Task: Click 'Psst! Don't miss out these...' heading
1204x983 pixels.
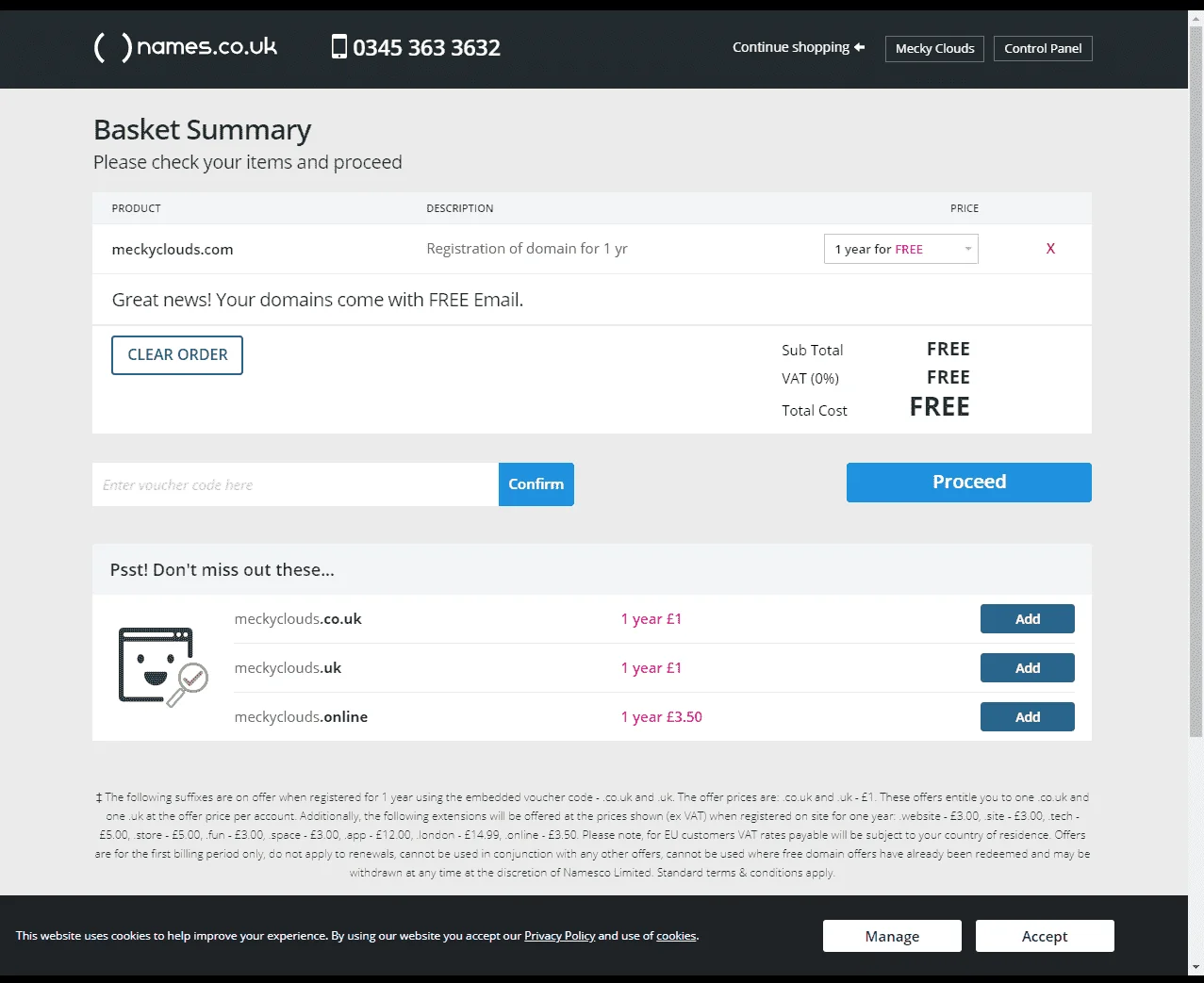Action: (x=223, y=570)
